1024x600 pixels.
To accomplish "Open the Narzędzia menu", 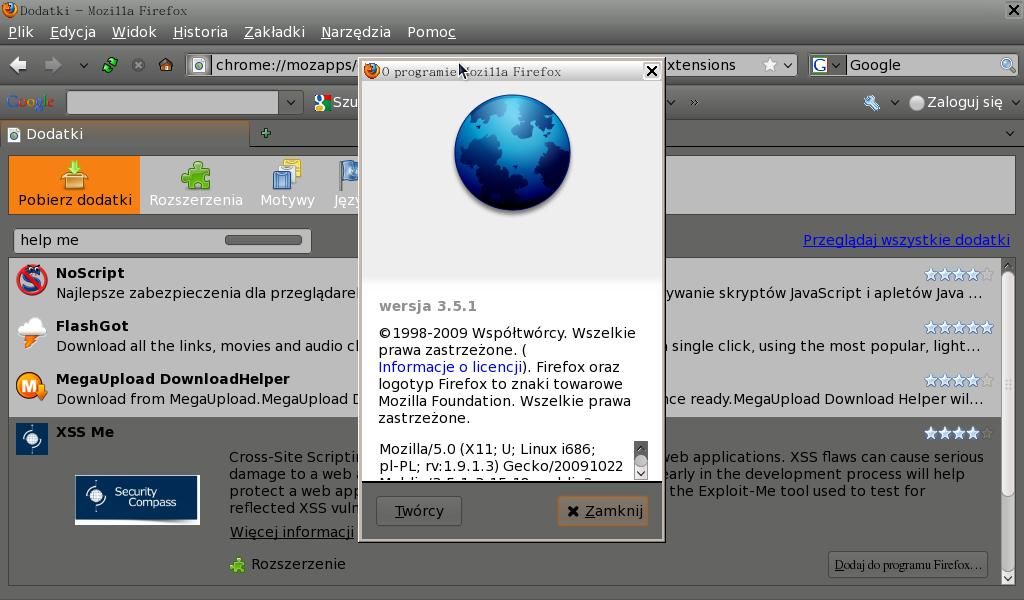I will (356, 32).
